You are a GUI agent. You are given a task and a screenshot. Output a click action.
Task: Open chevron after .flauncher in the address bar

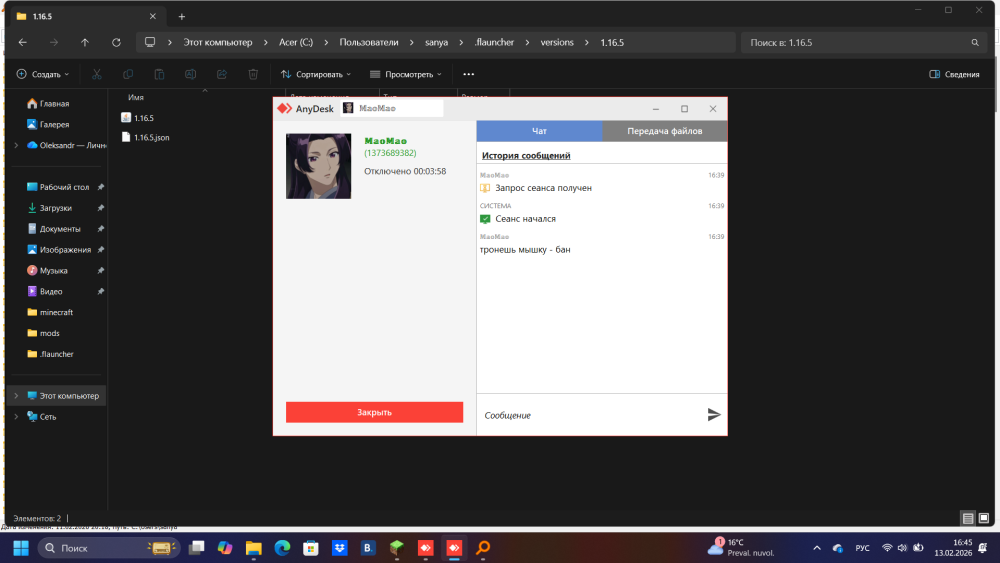coord(527,42)
